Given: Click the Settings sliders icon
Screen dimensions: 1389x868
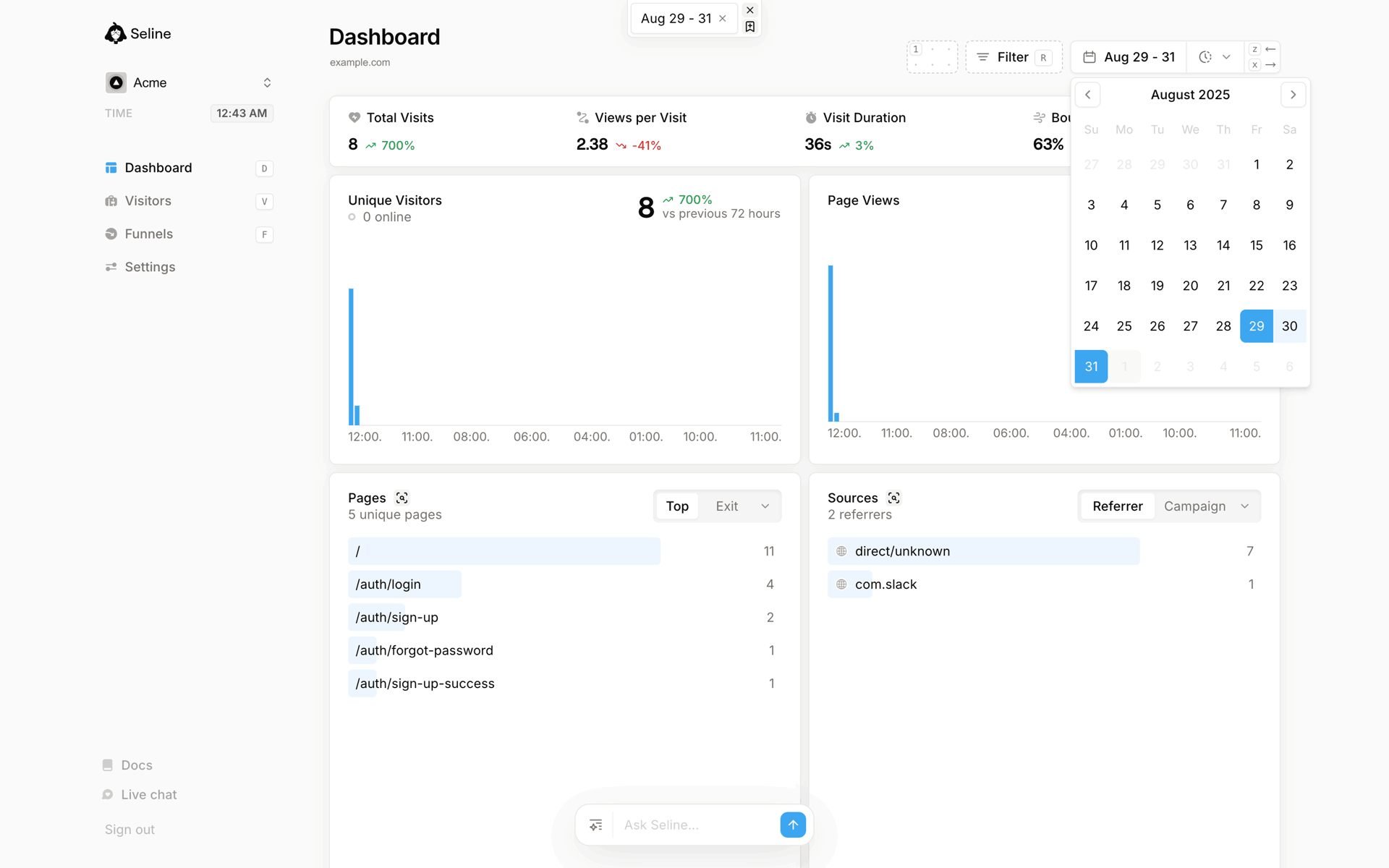Looking at the screenshot, I should (x=111, y=267).
